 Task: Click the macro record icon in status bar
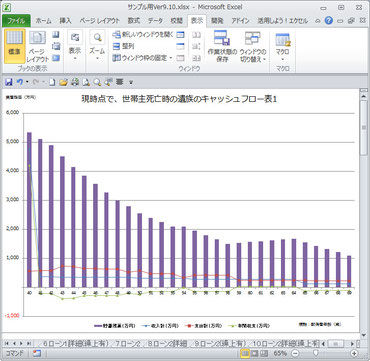(36, 353)
